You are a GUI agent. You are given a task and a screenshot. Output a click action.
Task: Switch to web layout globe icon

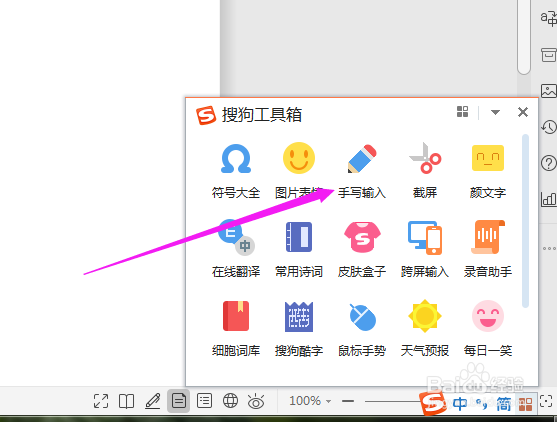[230, 401]
